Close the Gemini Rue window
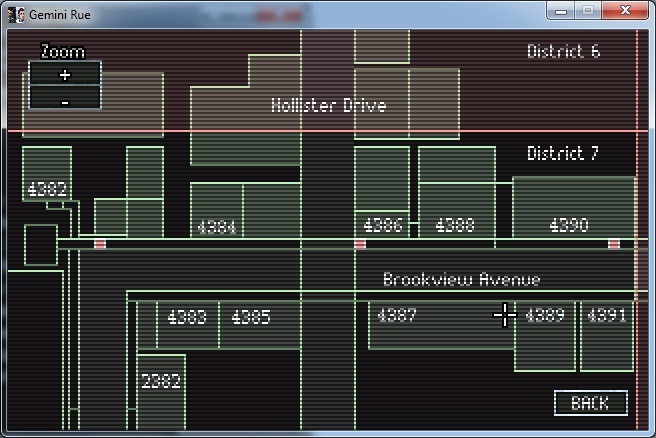This screenshot has height=438, width=656. point(625,10)
